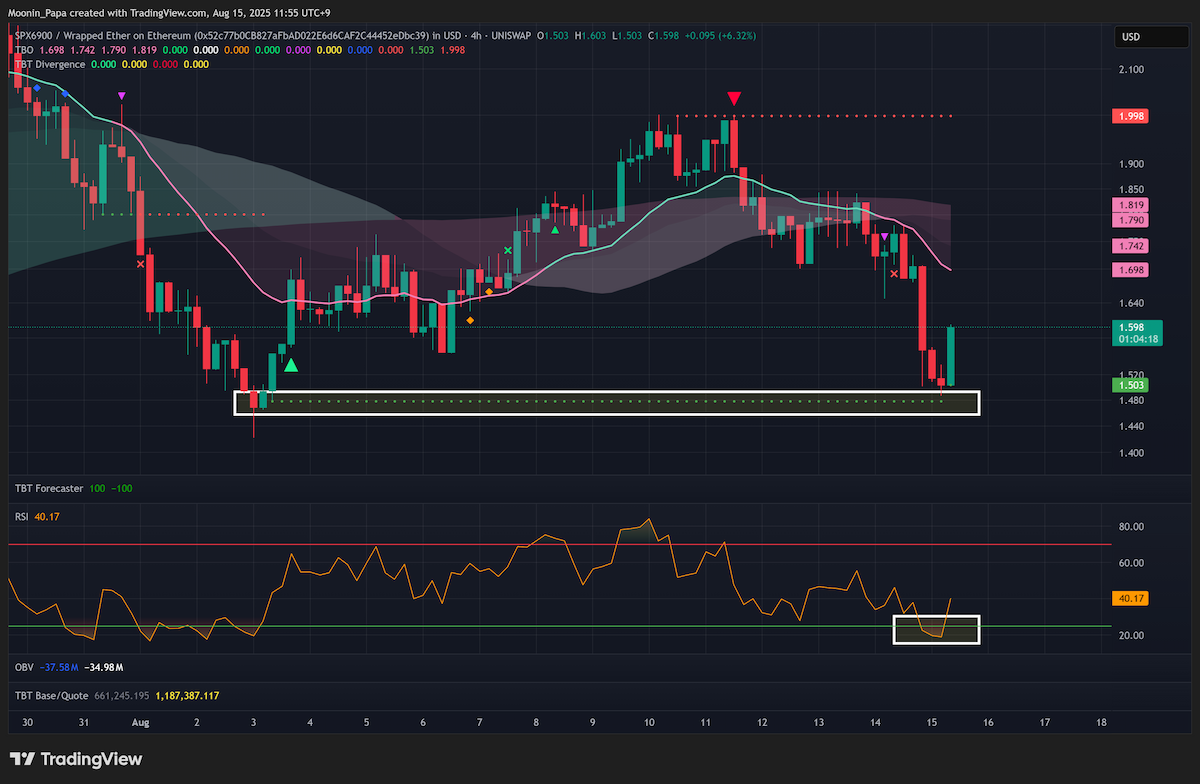Click the small green triangle near Aug 8
The image size is (1200, 784).
556,230
